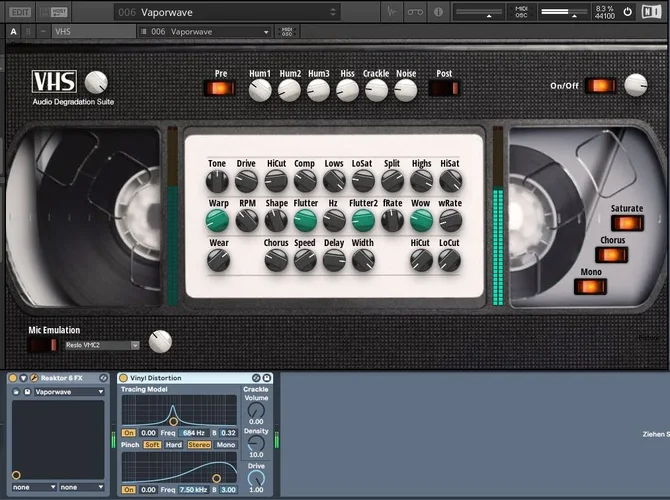Click the Hum3 knob

pyautogui.click(x=318, y=90)
